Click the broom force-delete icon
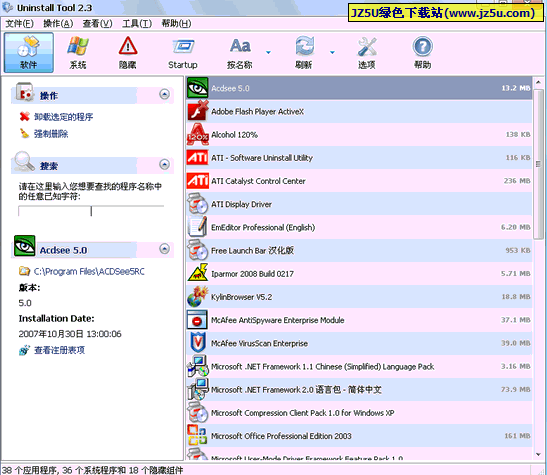547x475 pixels. click(x=24, y=133)
